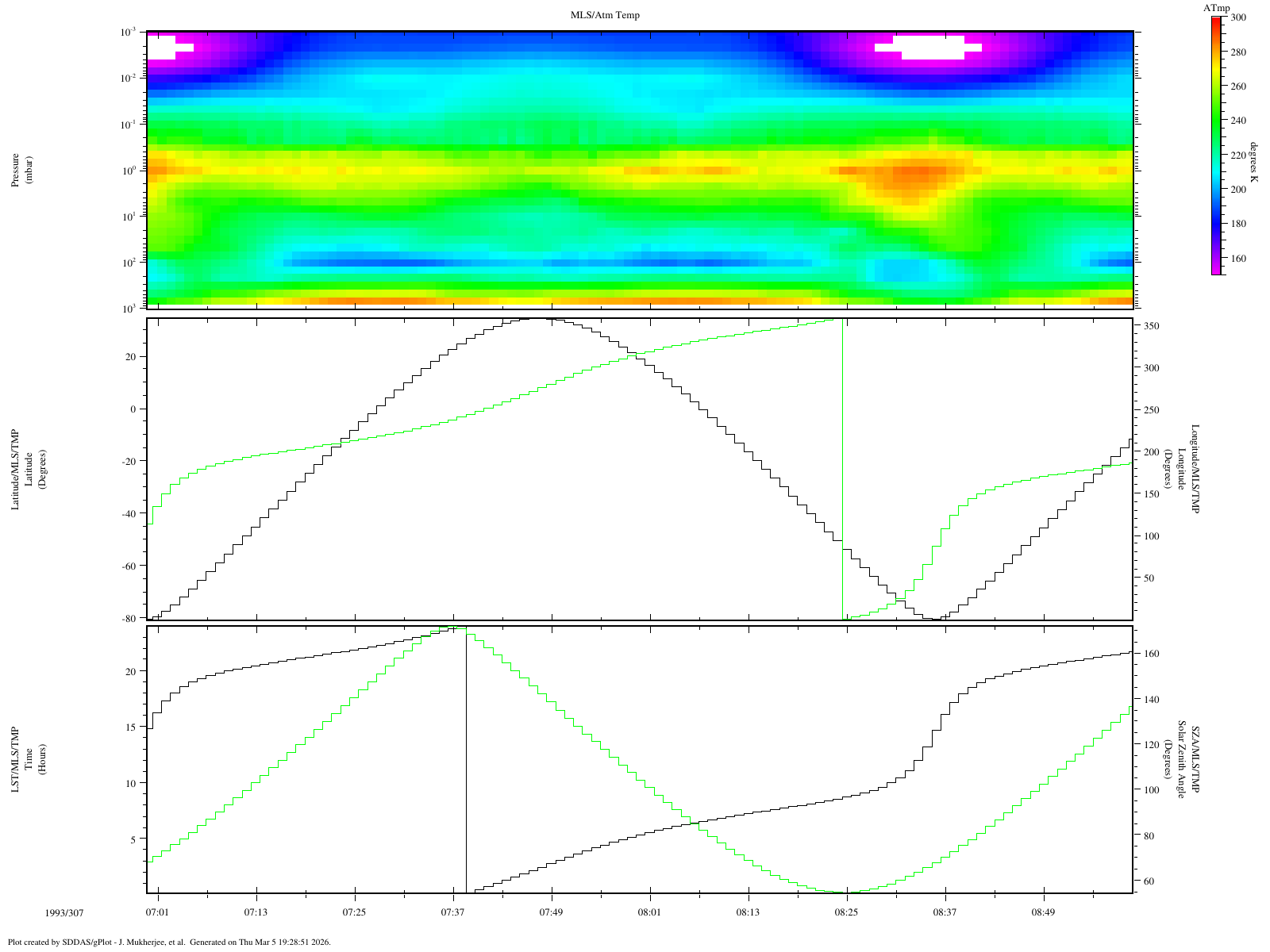Click the 07:01 time tick label
This screenshot has width=1270, height=952.
tap(157, 912)
